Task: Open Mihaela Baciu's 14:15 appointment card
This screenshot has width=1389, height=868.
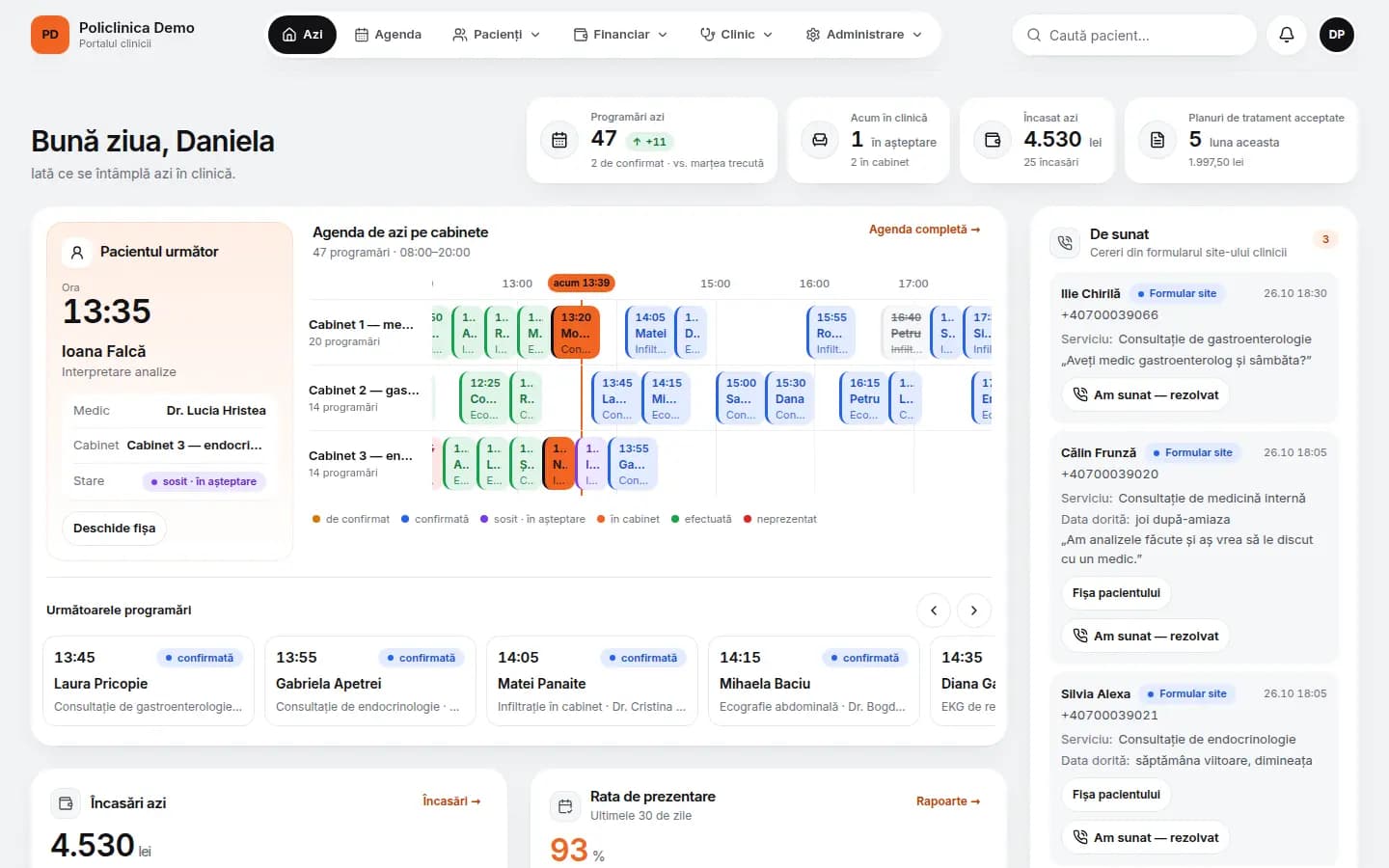Action: pos(814,680)
